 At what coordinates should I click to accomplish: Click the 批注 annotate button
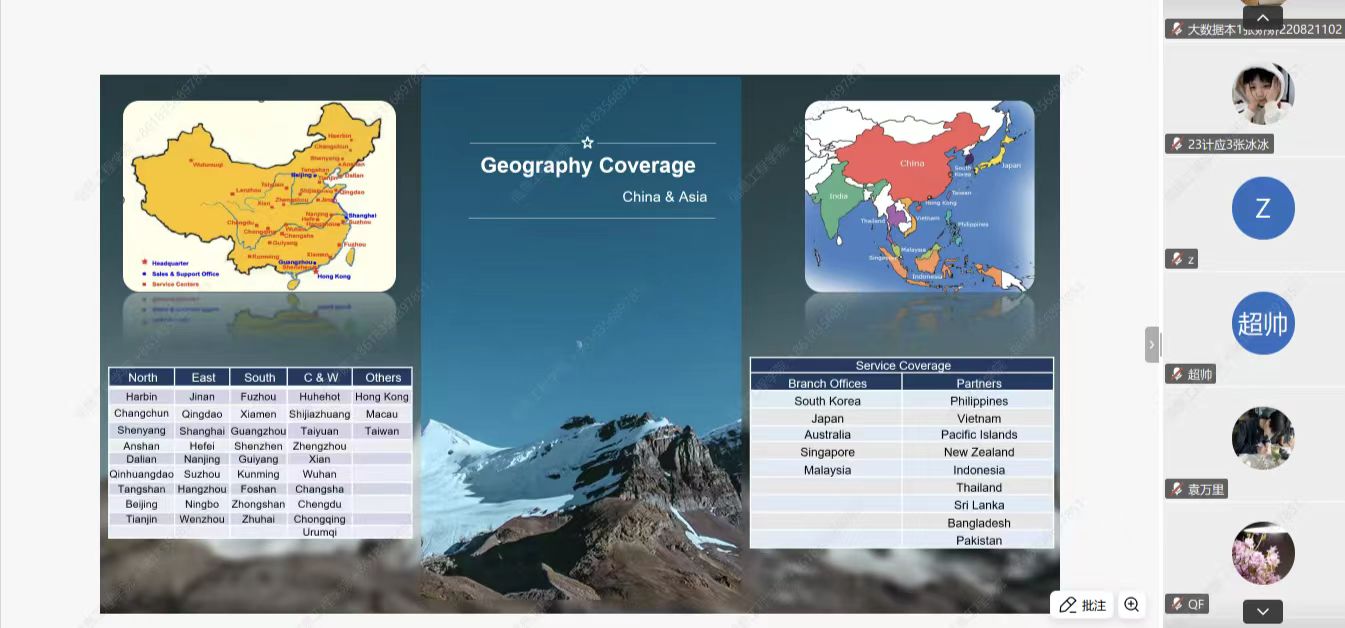pos(1083,605)
